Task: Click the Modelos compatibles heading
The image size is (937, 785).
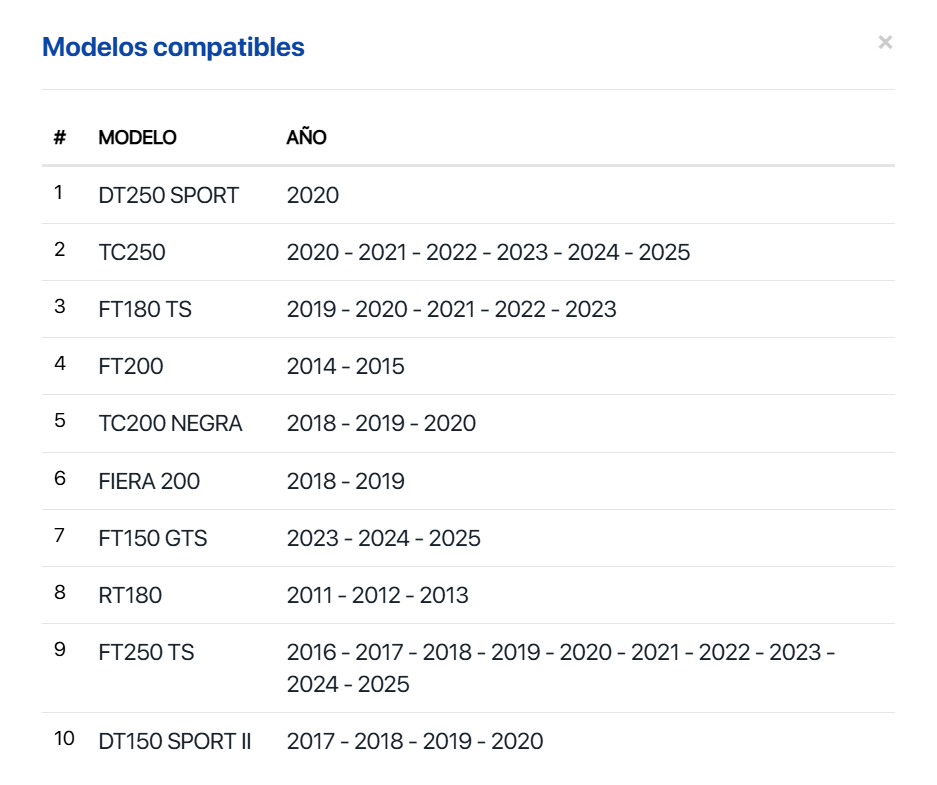Action: click(173, 47)
